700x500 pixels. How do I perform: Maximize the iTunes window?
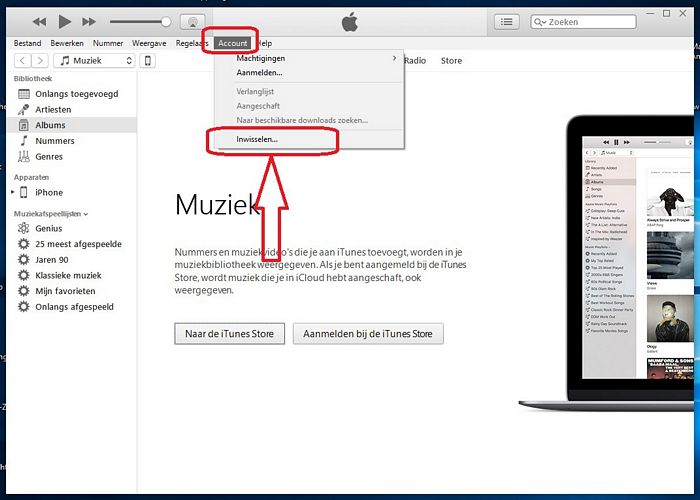[x=667, y=13]
